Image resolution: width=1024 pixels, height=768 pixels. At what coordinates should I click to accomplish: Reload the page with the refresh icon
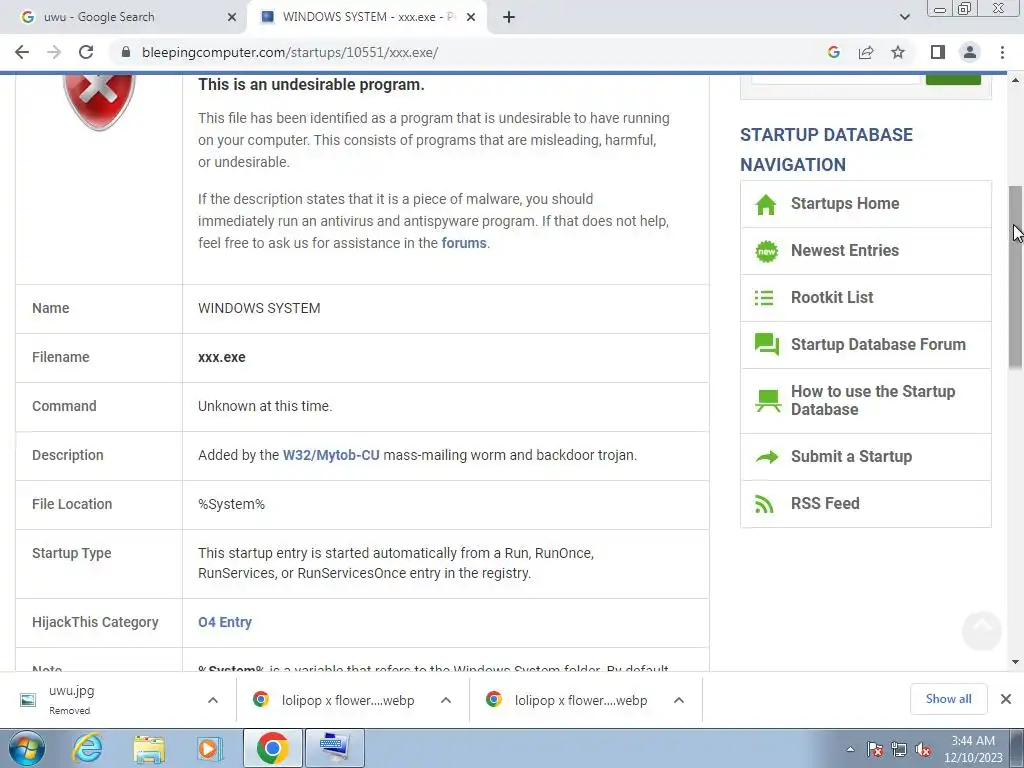tap(86, 52)
